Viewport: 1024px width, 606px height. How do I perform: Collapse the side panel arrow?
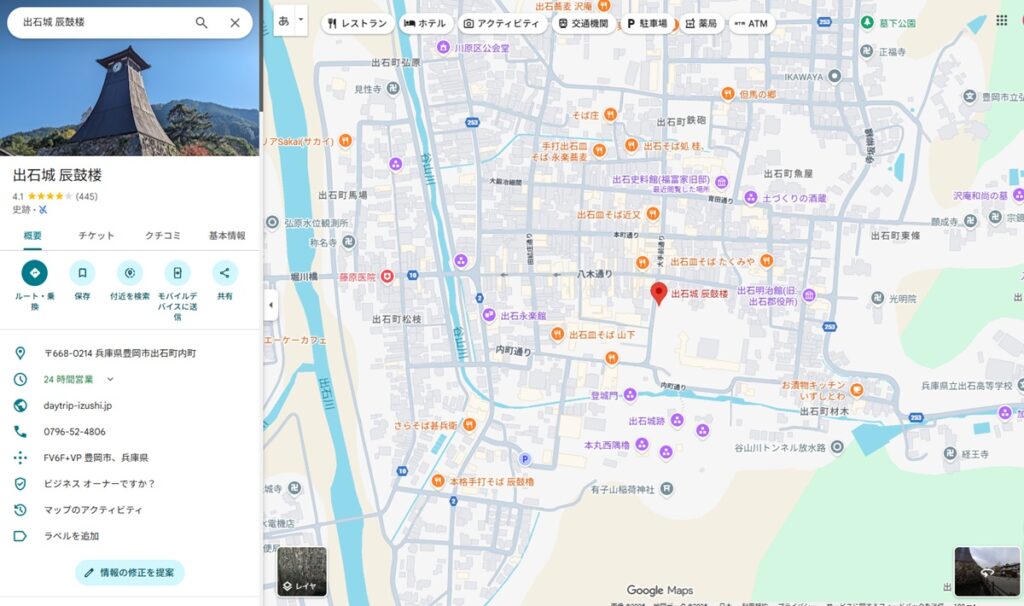pyautogui.click(x=269, y=304)
